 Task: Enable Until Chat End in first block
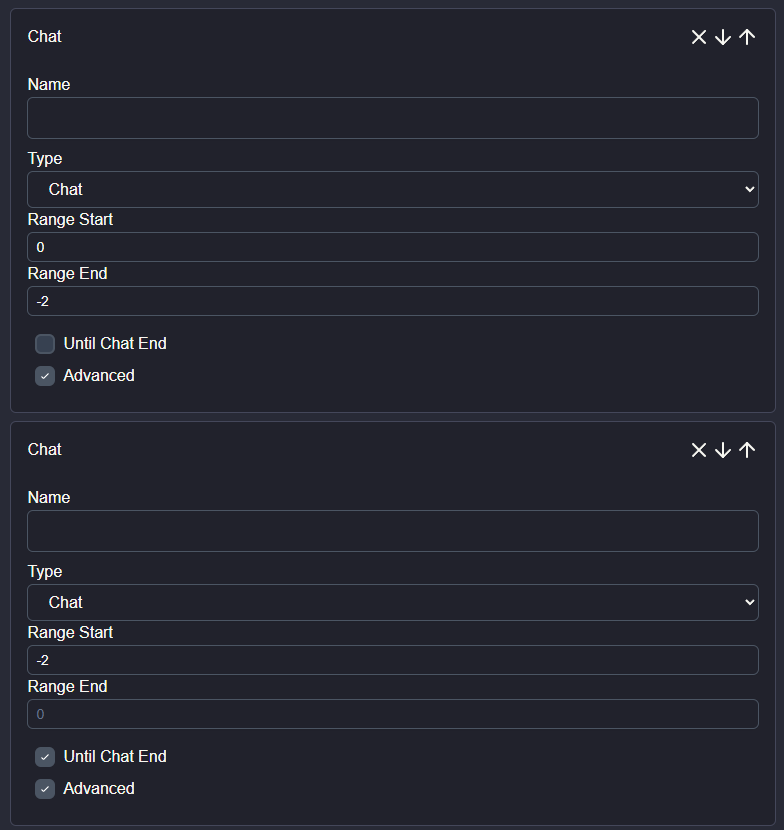pos(45,344)
